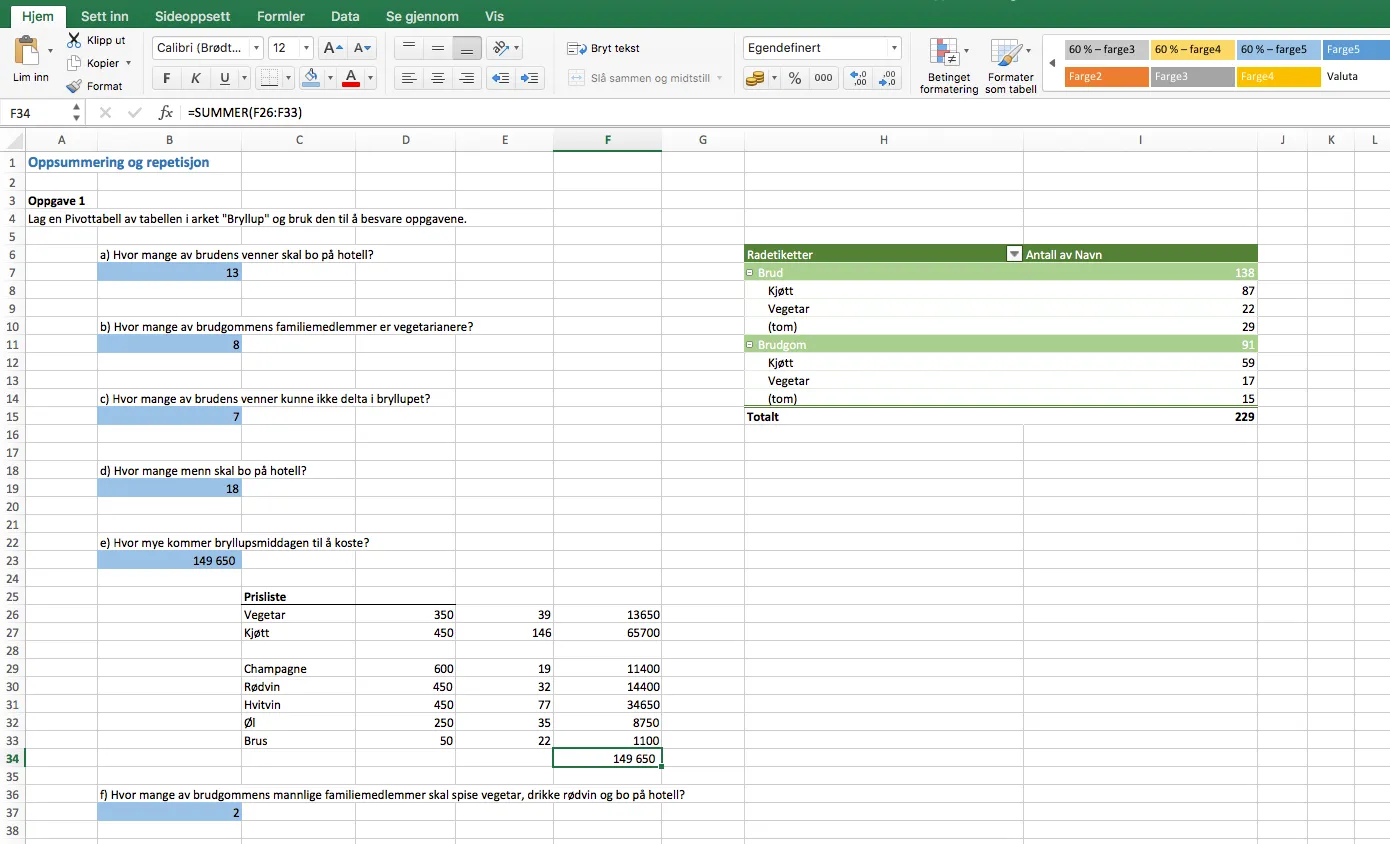Apply the orange Farge2 cell style

1105,76
